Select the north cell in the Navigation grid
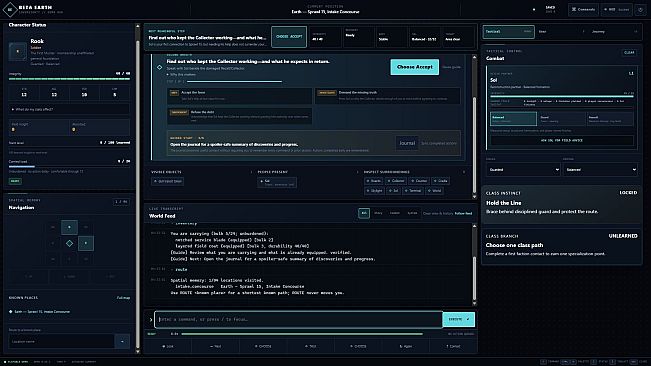 (69, 227)
